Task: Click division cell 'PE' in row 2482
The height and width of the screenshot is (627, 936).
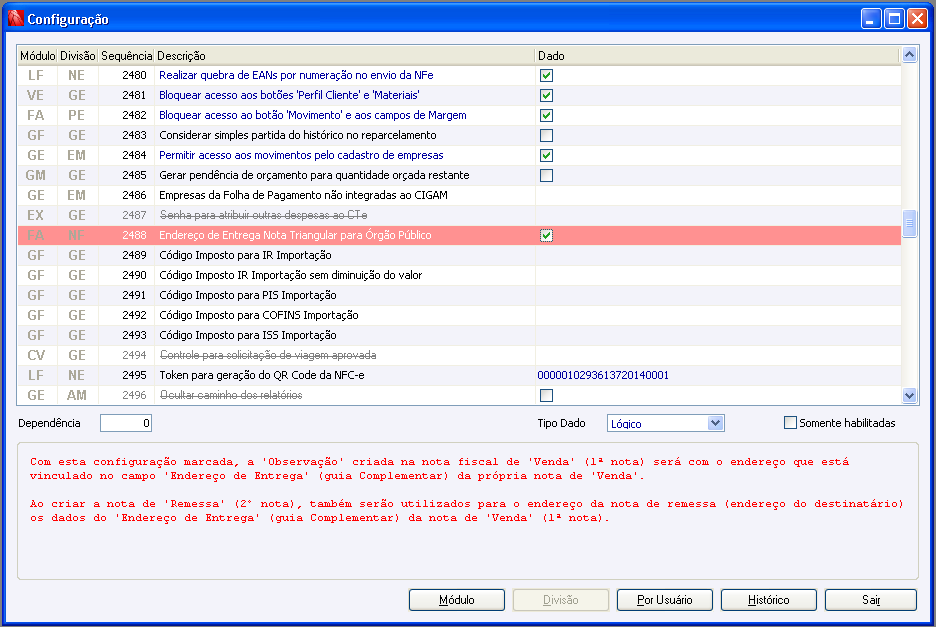Action: pyautogui.click(x=76, y=115)
